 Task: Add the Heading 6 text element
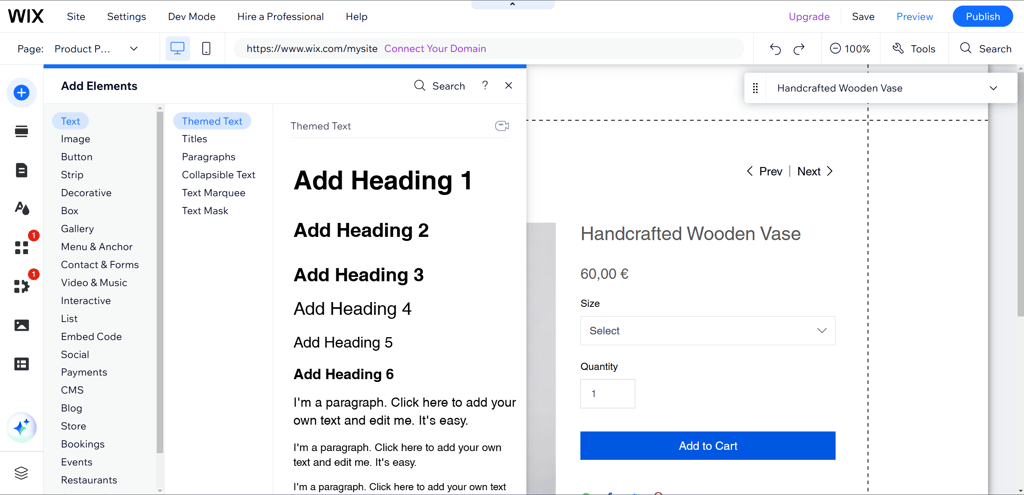pyautogui.click(x=344, y=374)
